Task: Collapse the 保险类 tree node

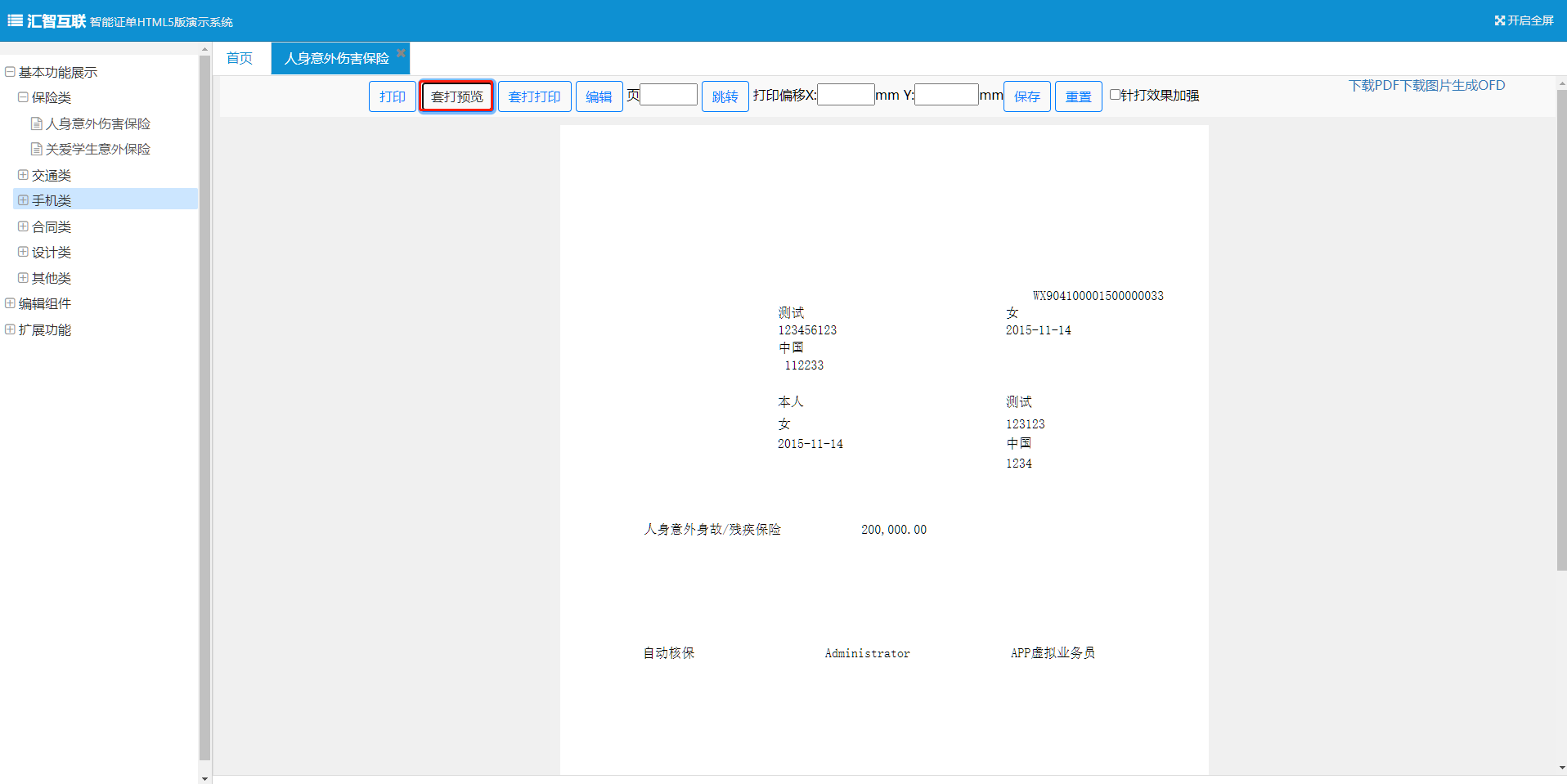Action: coord(23,97)
